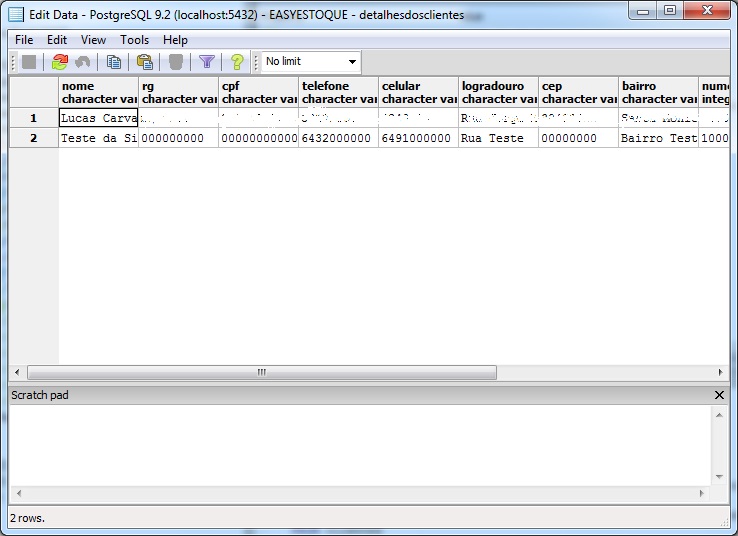Close the Scratch pad panel
This screenshot has height=536, width=738.
[x=719, y=395]
